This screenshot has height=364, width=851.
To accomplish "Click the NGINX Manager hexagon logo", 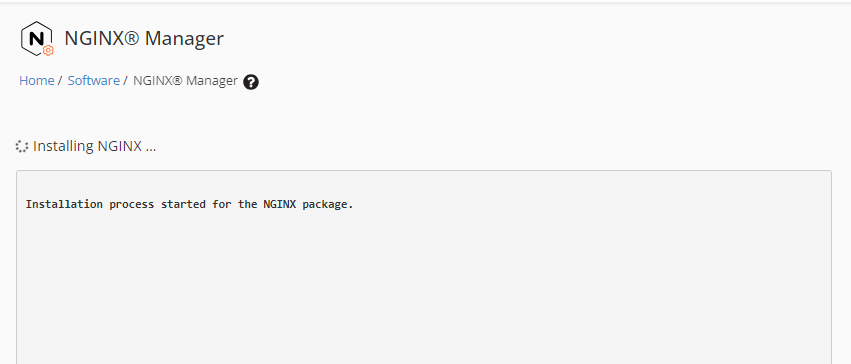I will click(37, 39).
